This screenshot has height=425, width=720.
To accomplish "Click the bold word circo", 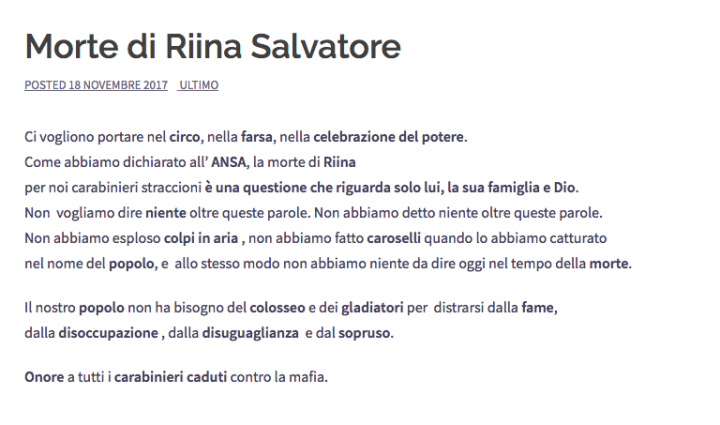I will pos(185,137).
